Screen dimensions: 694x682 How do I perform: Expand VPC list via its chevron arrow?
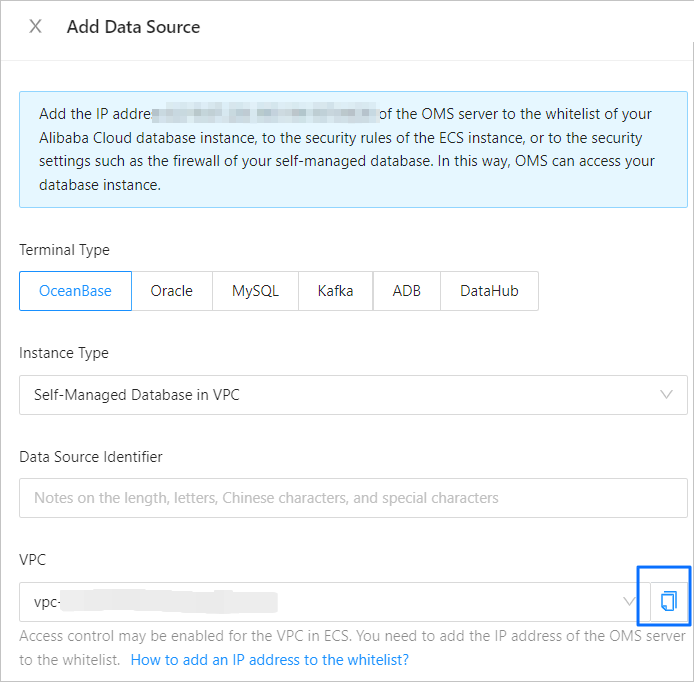coord(629,601)
